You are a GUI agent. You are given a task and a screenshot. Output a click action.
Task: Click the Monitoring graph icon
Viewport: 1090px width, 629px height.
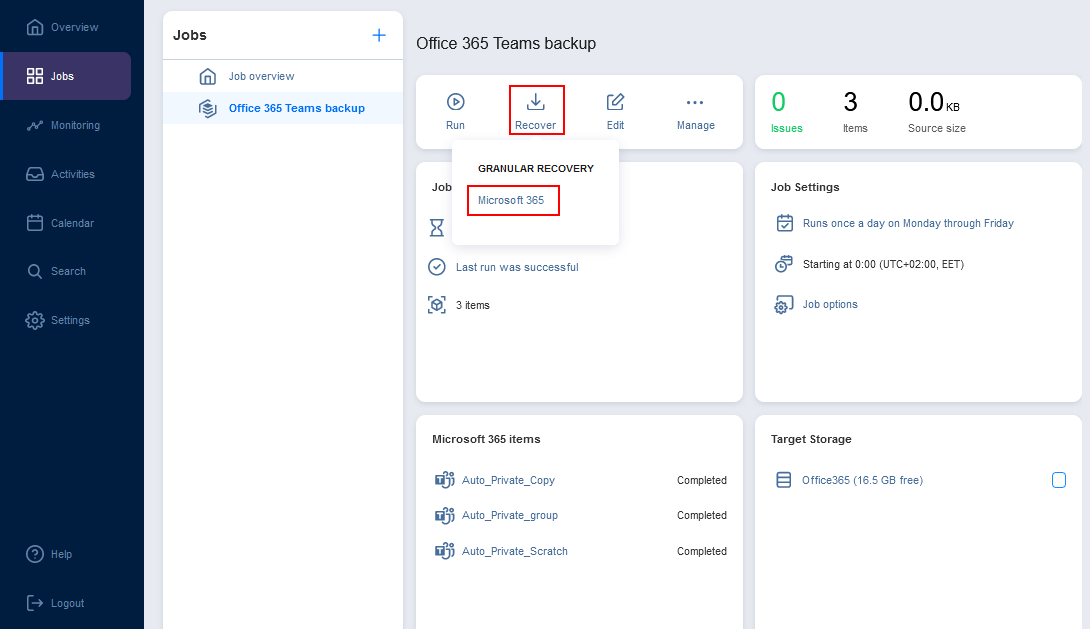pyautogui.click(x=35, y=126)
